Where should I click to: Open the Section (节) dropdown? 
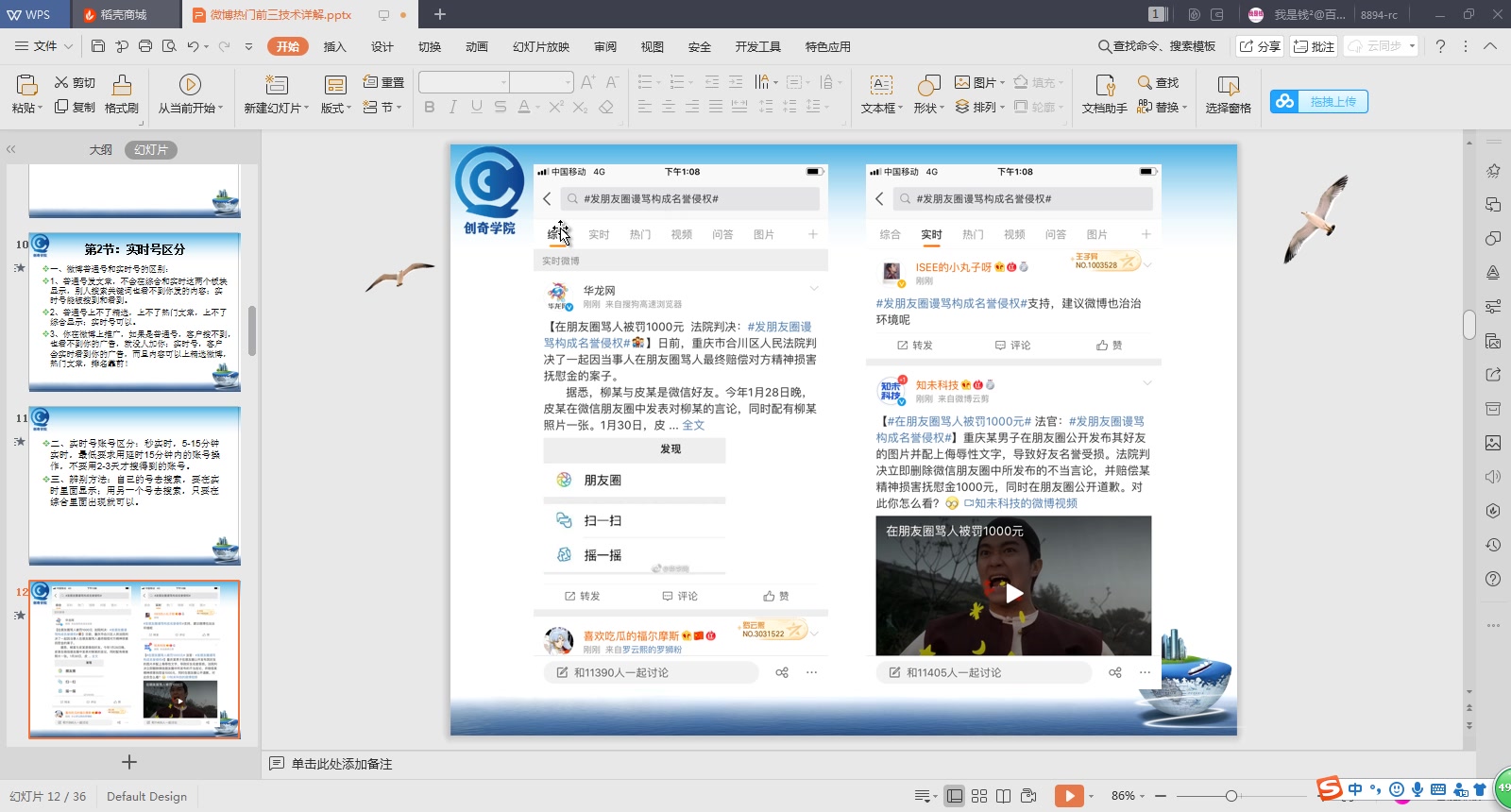click(x=382, y=108)
